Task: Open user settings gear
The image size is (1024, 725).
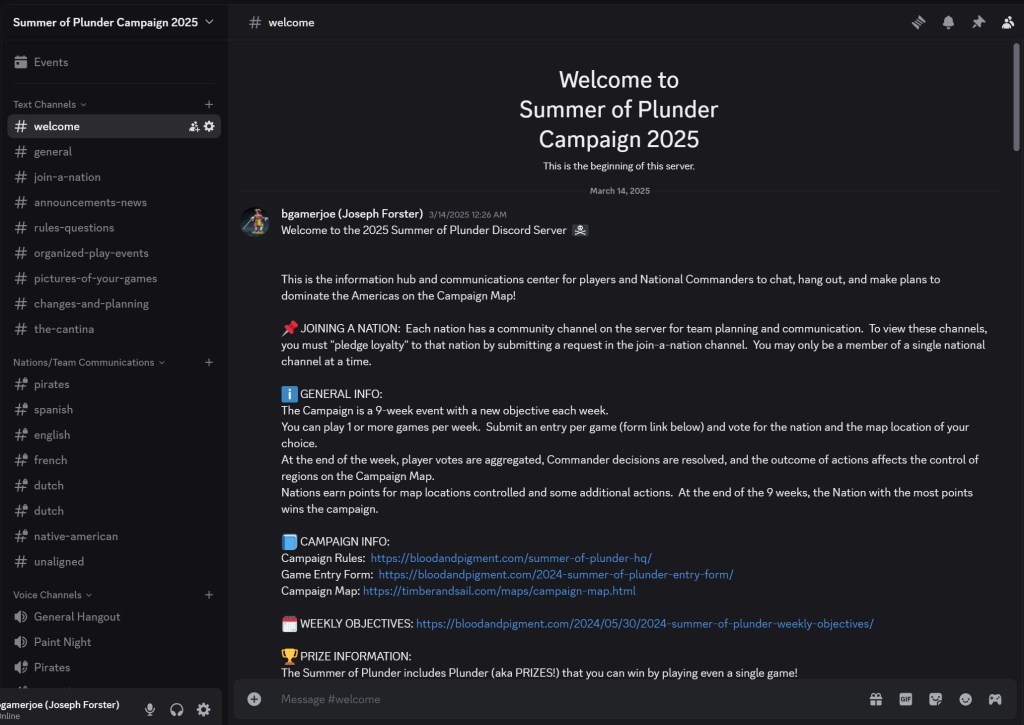Action: pos(204,709)
